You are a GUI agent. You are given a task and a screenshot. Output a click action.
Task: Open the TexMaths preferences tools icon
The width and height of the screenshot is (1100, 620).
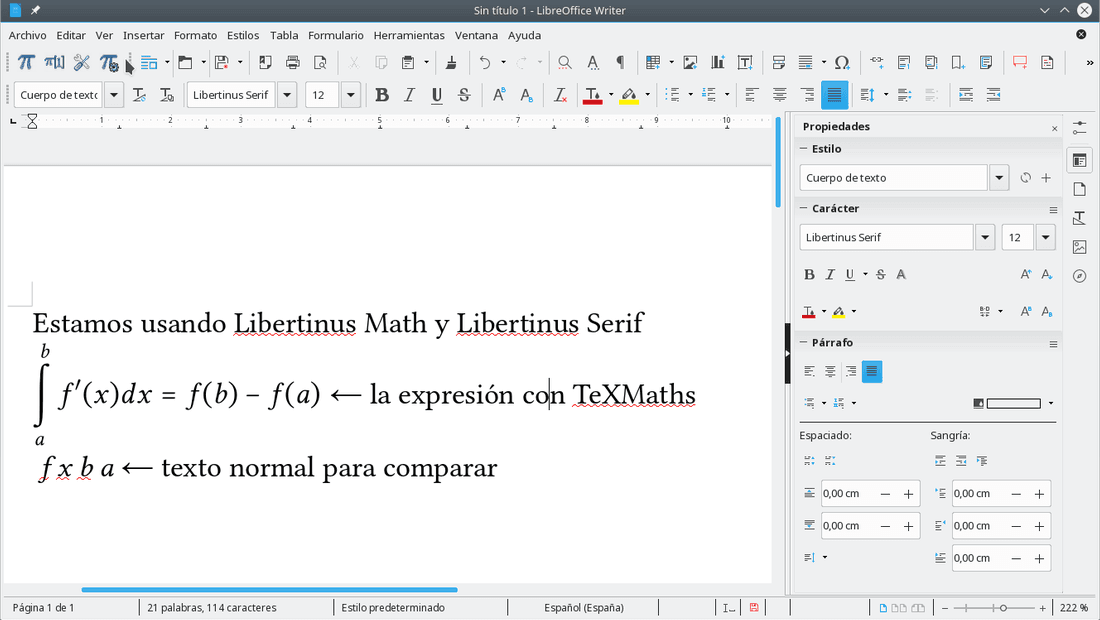click(x=81, y=62)
